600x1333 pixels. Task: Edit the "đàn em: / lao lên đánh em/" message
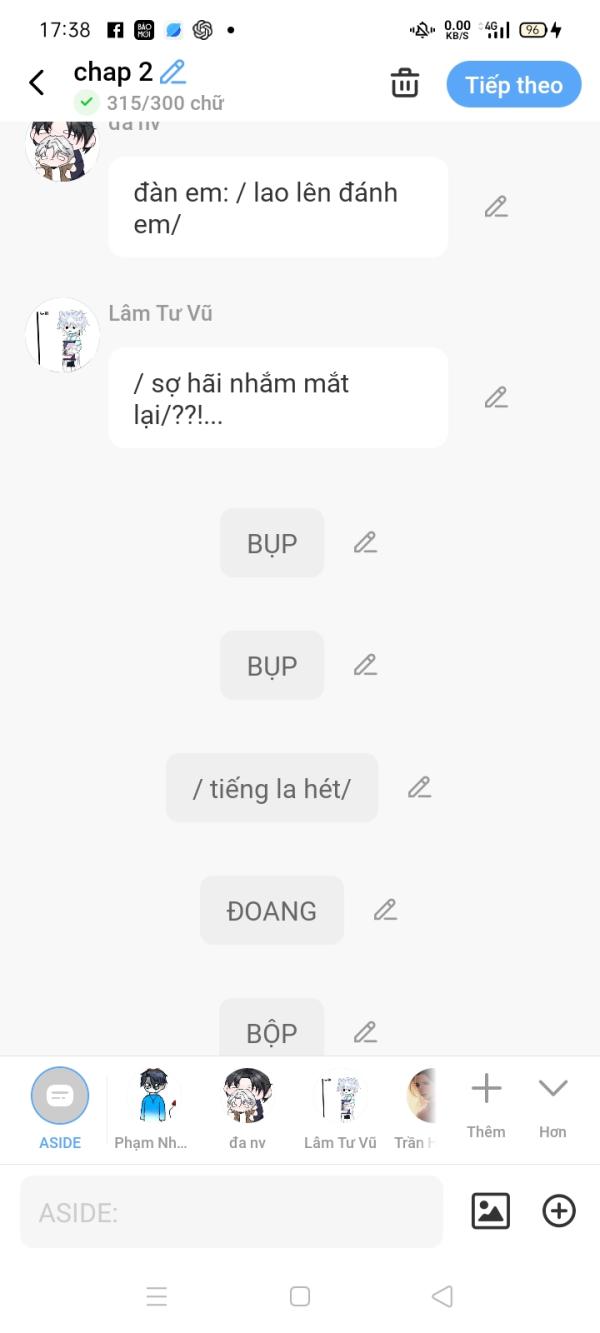tap(496, 207)
